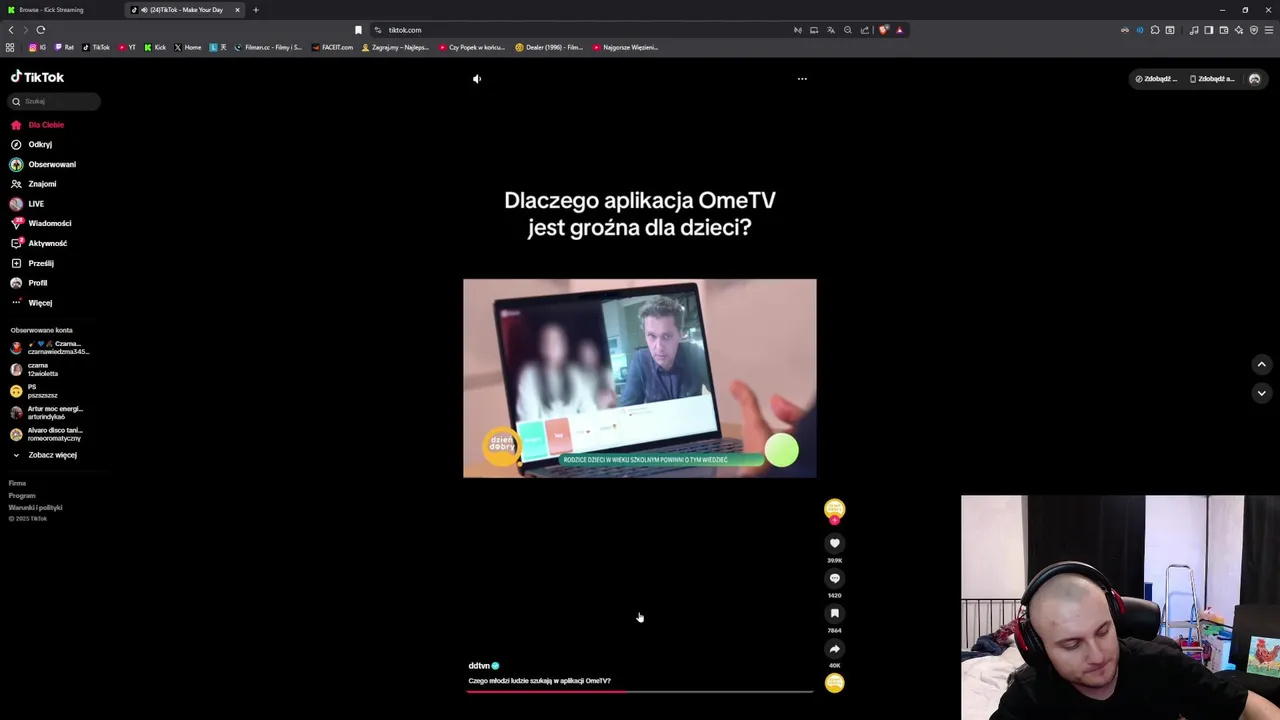Bookmark the video to favorites
Screen dimensions: 1280x720
coord(834,613)
